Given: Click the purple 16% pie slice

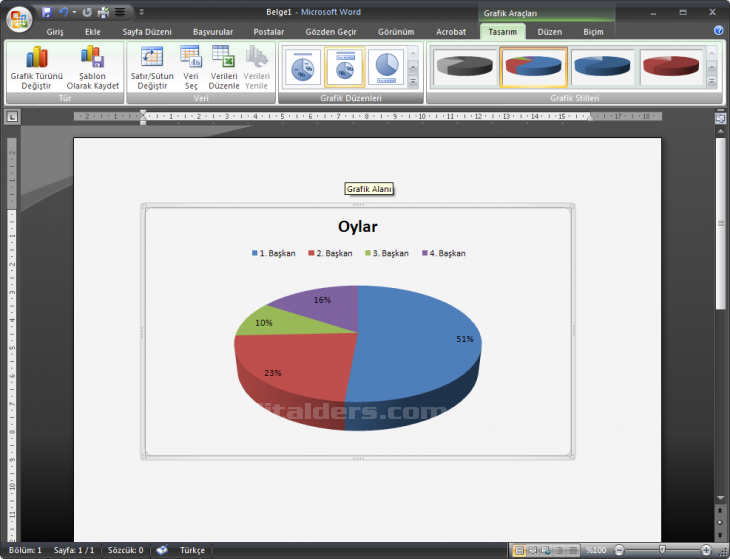Looking at the screenshot, I should (x=326, y=305).
